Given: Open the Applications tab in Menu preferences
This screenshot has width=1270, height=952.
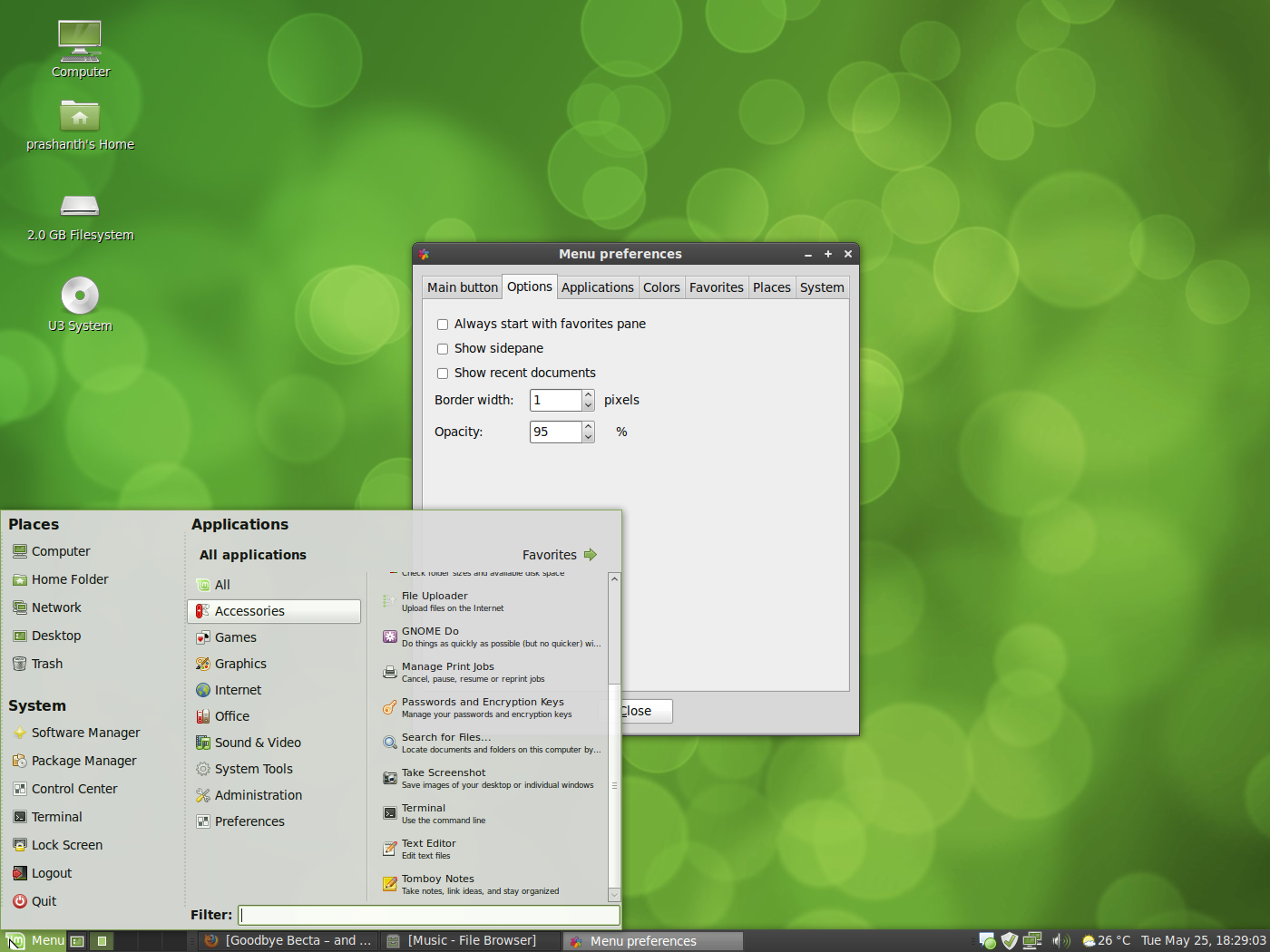Looking at the screenshot, I should click(x=597, y=287).
